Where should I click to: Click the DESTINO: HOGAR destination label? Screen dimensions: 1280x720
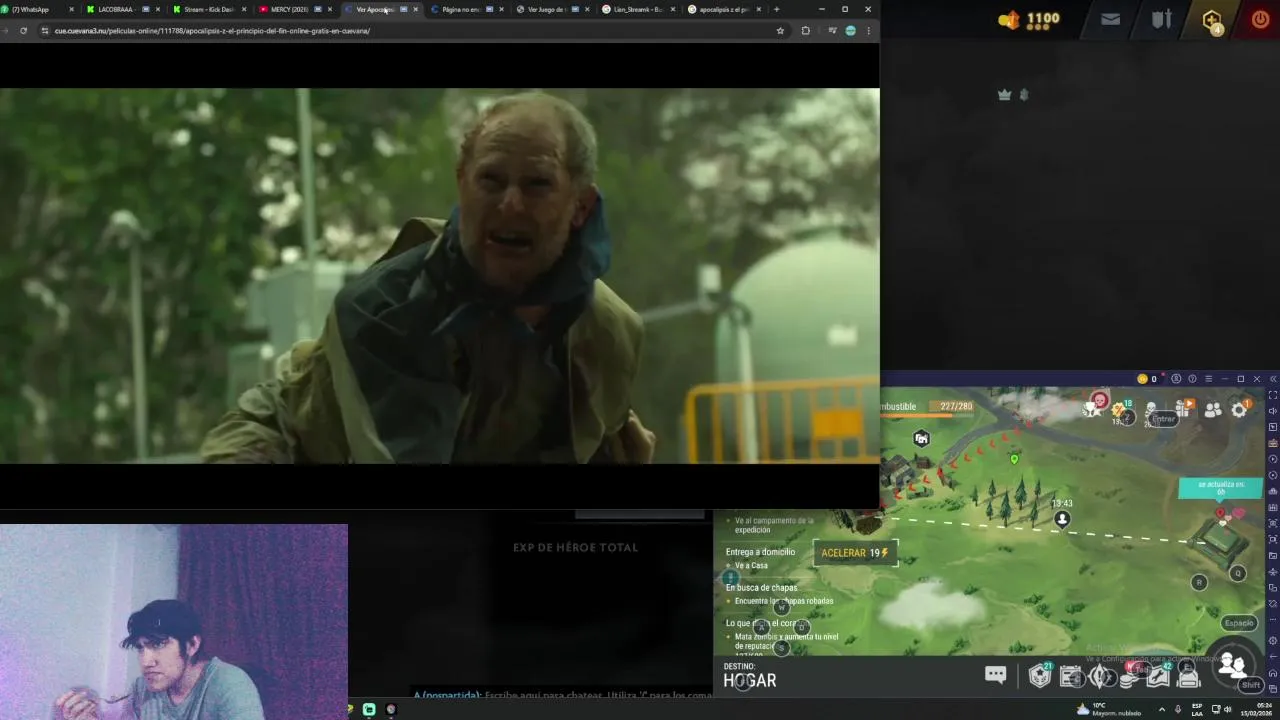click(x=750, y=675)
